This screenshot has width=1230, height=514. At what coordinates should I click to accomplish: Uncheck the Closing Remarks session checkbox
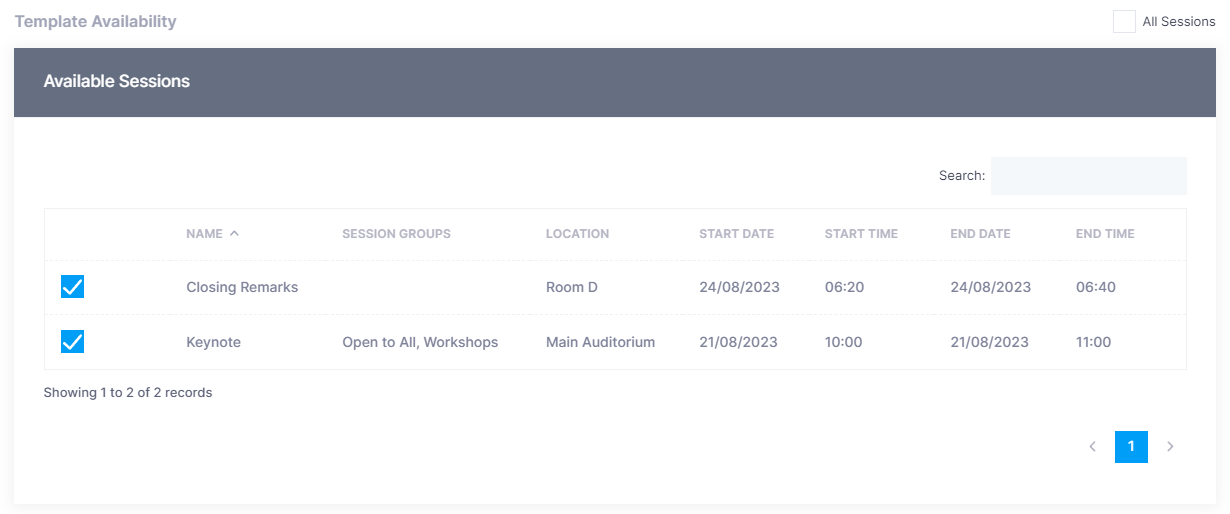[x=72, y=287]
